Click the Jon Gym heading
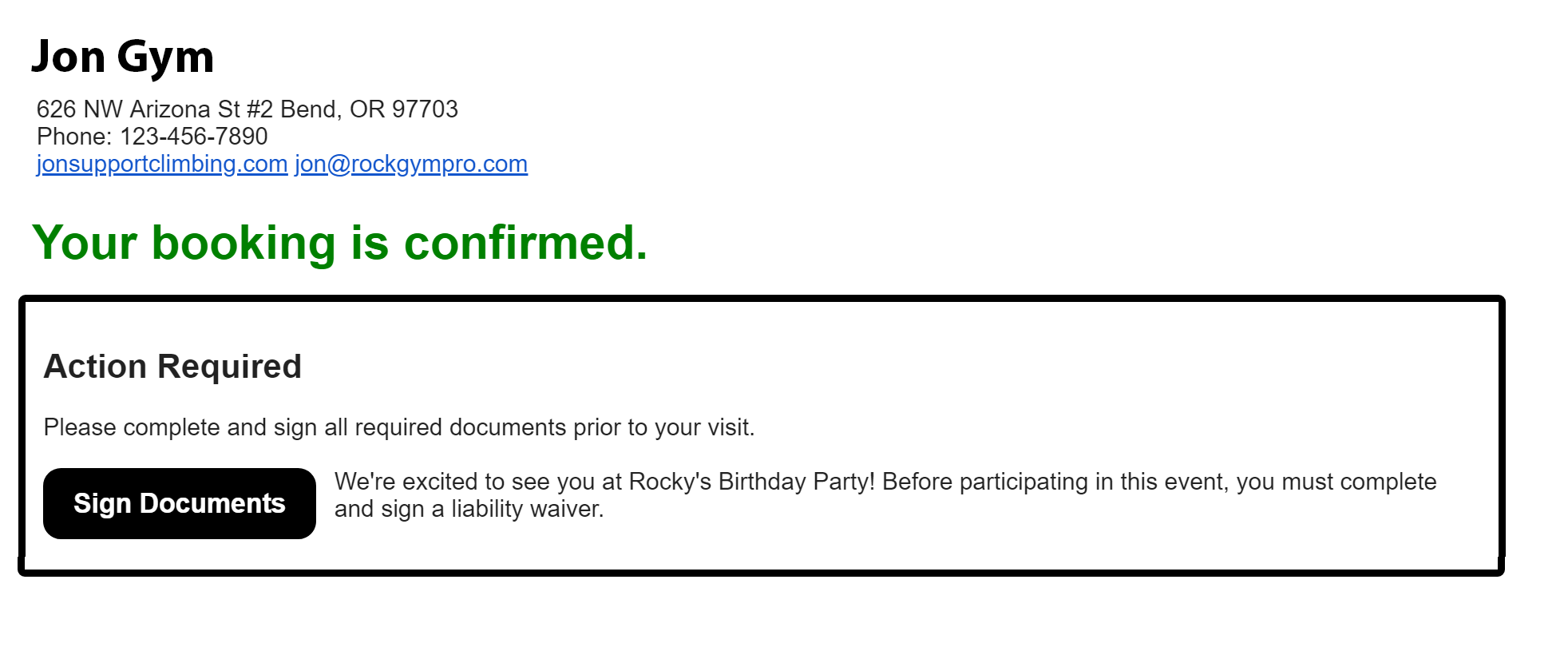Viewport: 1568px width, 647px height. click(x=123, y=58)
